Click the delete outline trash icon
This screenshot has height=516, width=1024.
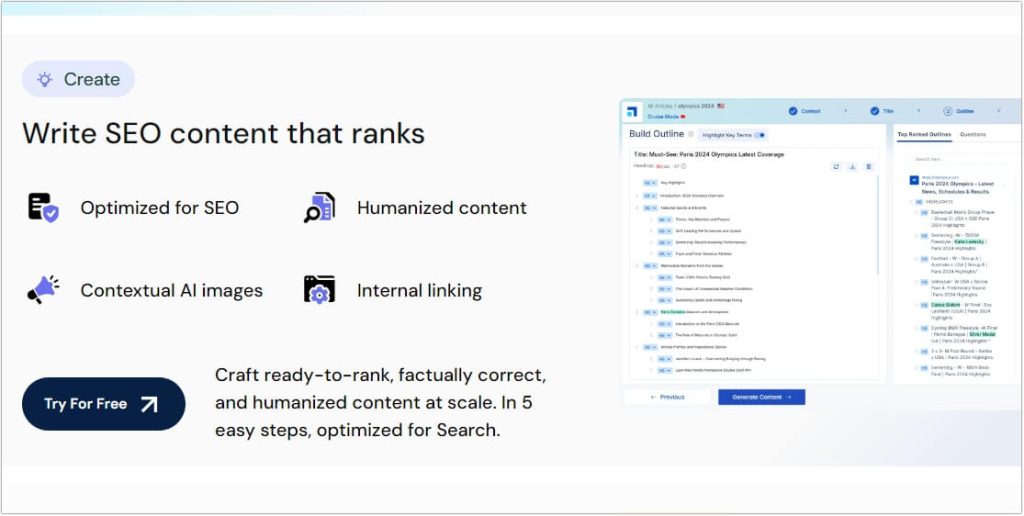pos(868,167)
